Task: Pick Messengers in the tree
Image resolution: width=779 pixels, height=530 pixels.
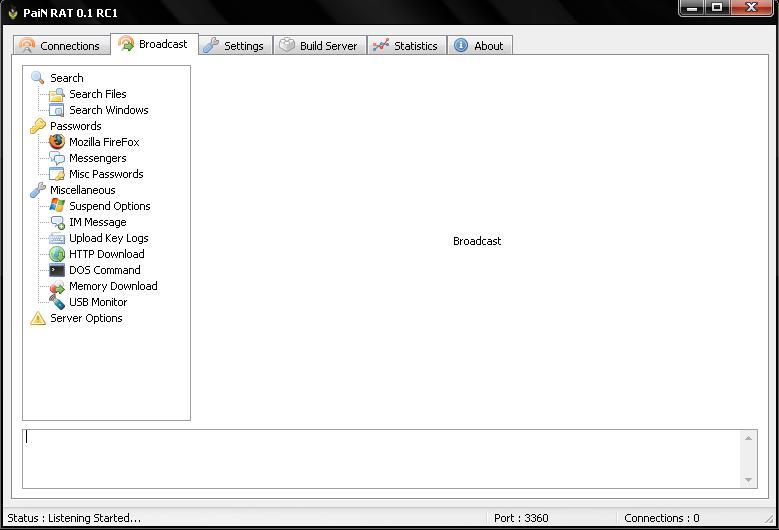Action: coord(98,158)
